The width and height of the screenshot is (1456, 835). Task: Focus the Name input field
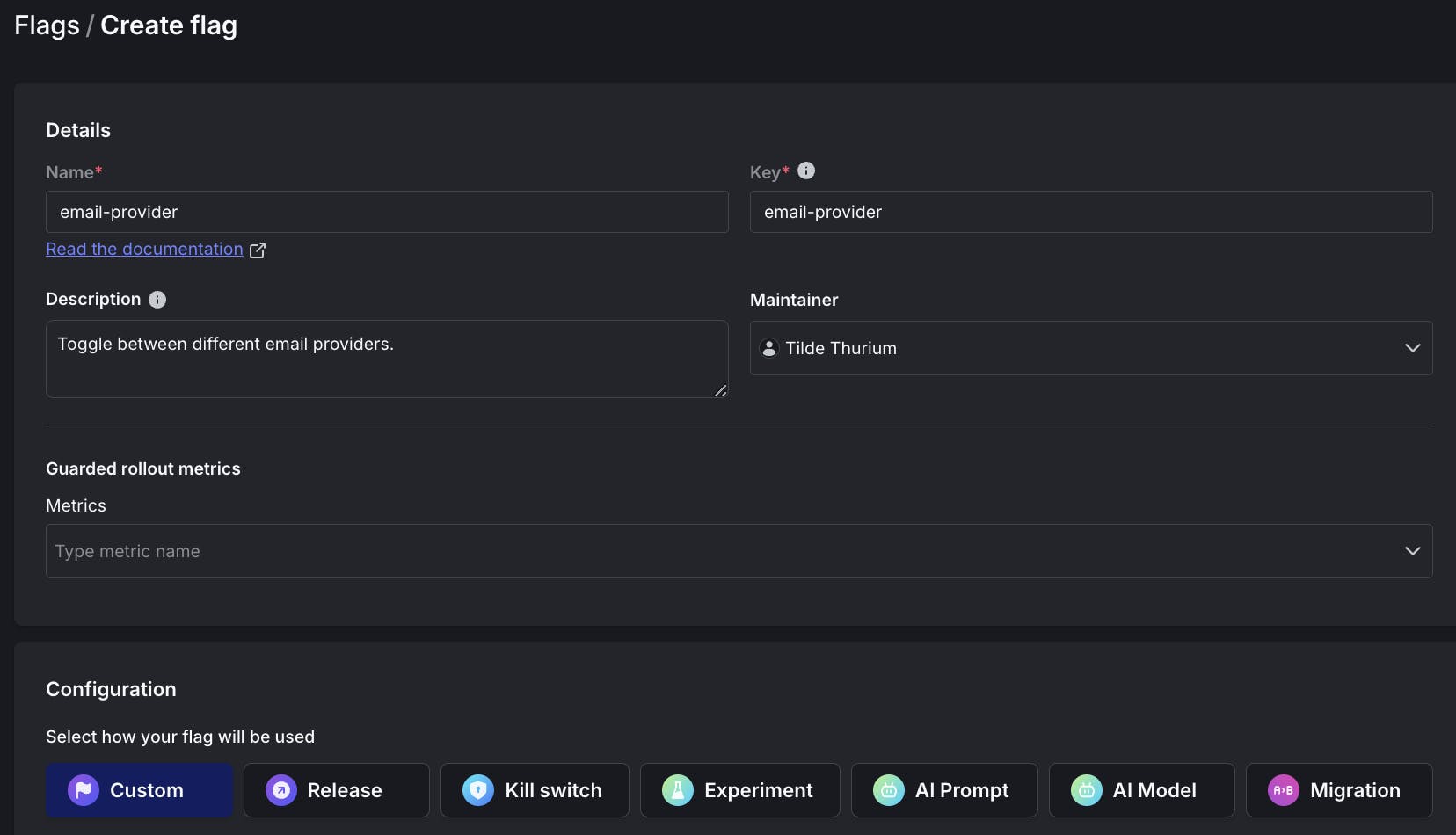point(387,212)
